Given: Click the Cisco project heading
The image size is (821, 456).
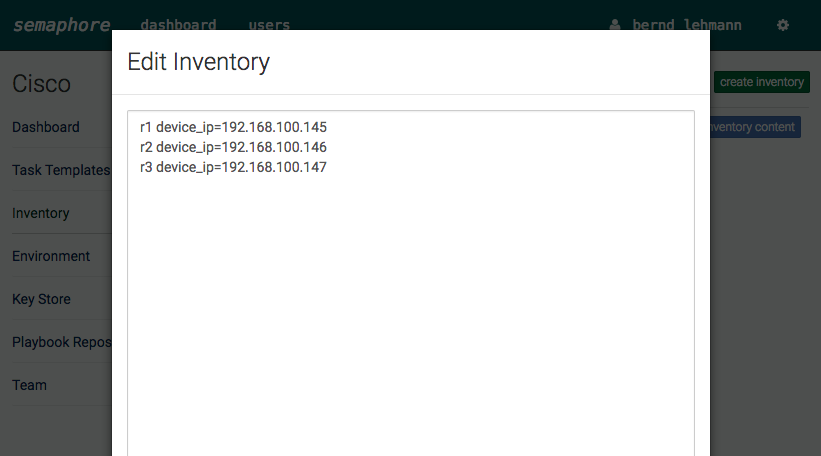Looking at the screenshot, I should click(41, 84).
